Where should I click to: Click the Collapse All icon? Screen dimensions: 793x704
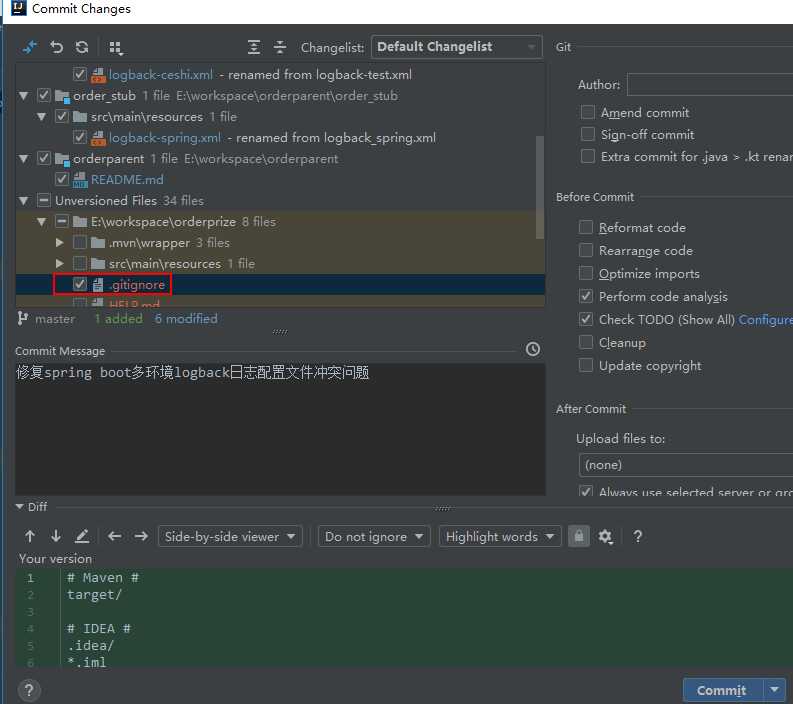click(280, 47)
